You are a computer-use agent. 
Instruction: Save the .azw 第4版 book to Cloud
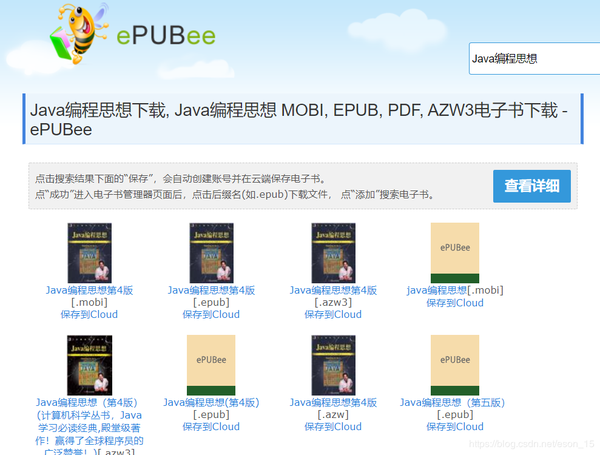click(334, 426)
